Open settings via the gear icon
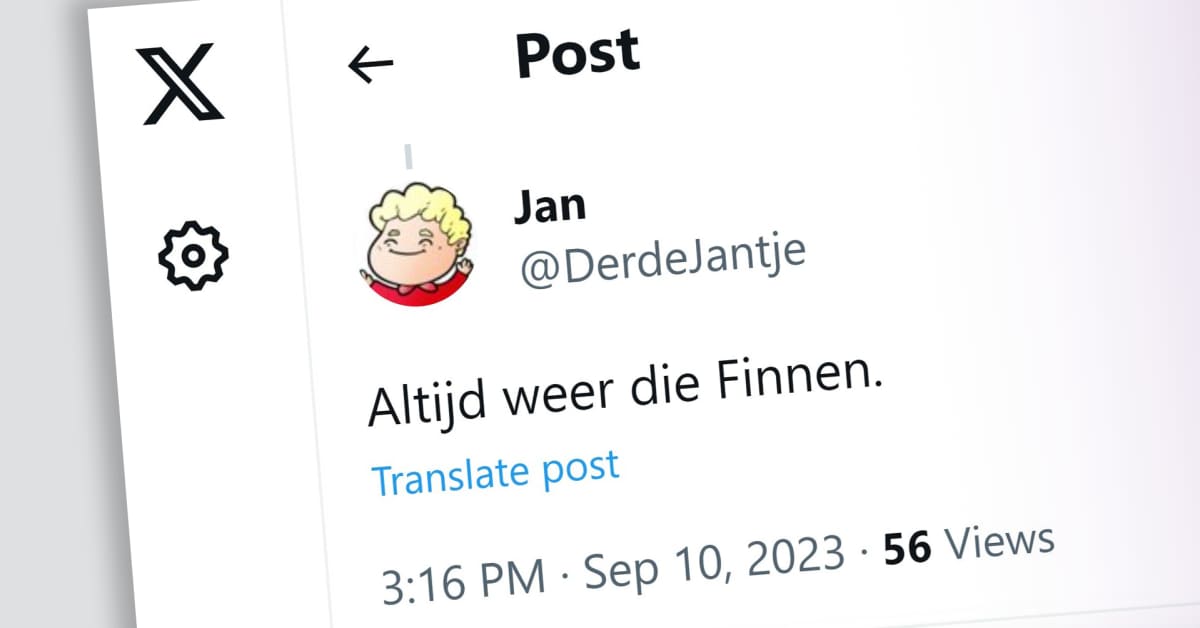The image size is (1200, 628). coord(193,255)
